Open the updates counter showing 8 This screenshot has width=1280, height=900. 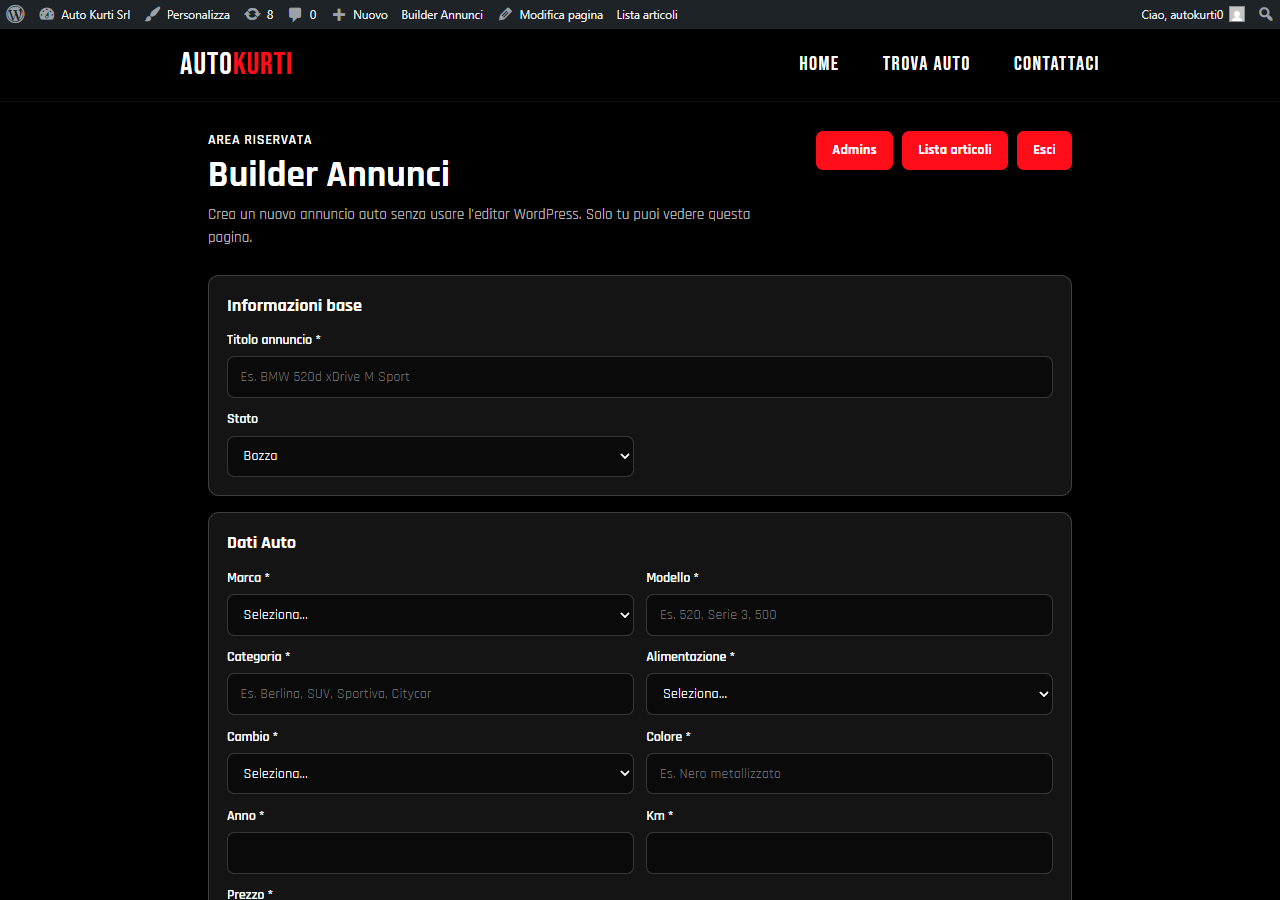click(259, 14)
